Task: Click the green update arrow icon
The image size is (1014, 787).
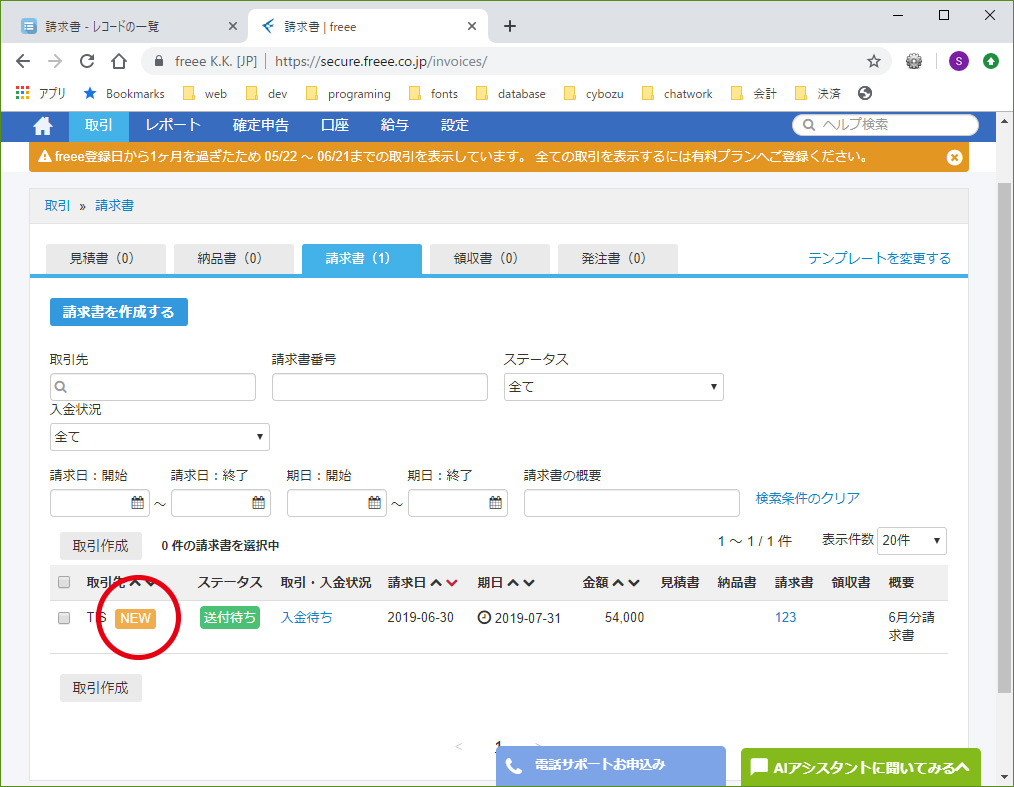Action: pyautogui.click(x=991, y=61)
